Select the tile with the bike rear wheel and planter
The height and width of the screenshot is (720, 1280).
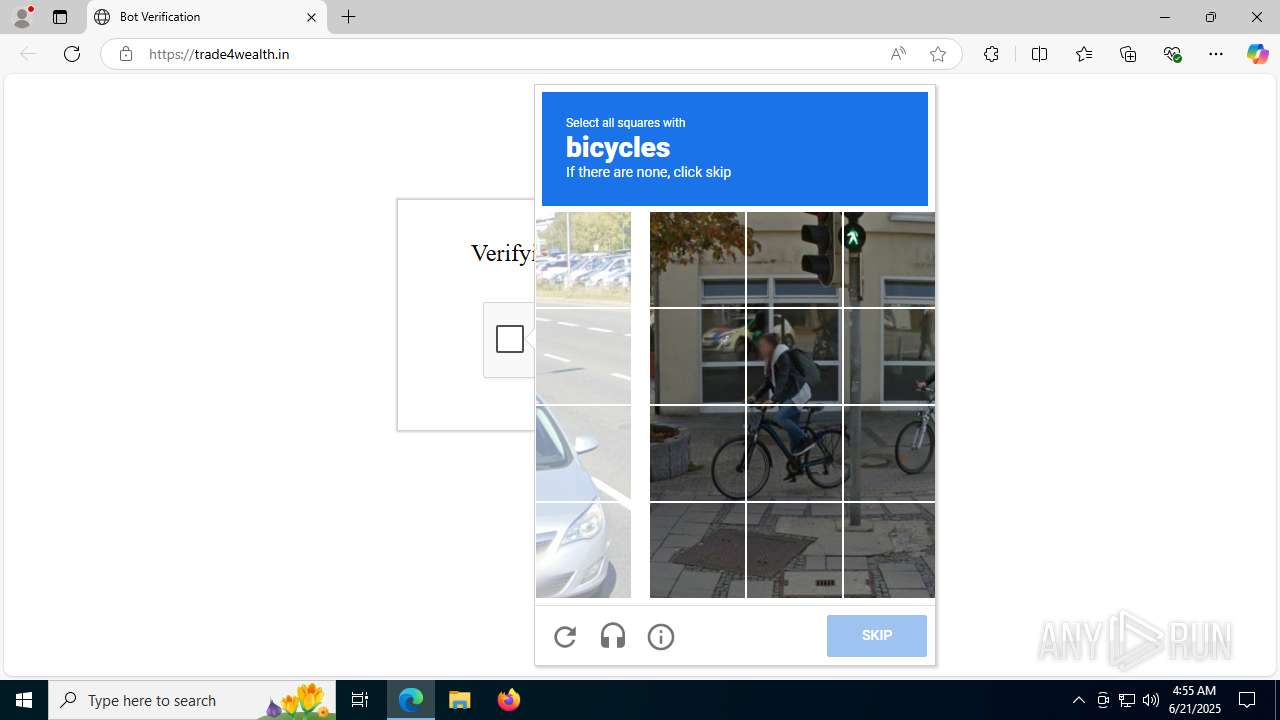pyautogui.click(x=697, y=453)
